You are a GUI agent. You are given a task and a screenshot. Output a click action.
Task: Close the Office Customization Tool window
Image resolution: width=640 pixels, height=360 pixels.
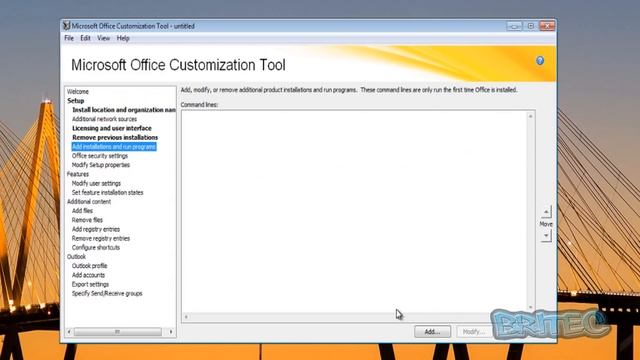coord(547,26)
